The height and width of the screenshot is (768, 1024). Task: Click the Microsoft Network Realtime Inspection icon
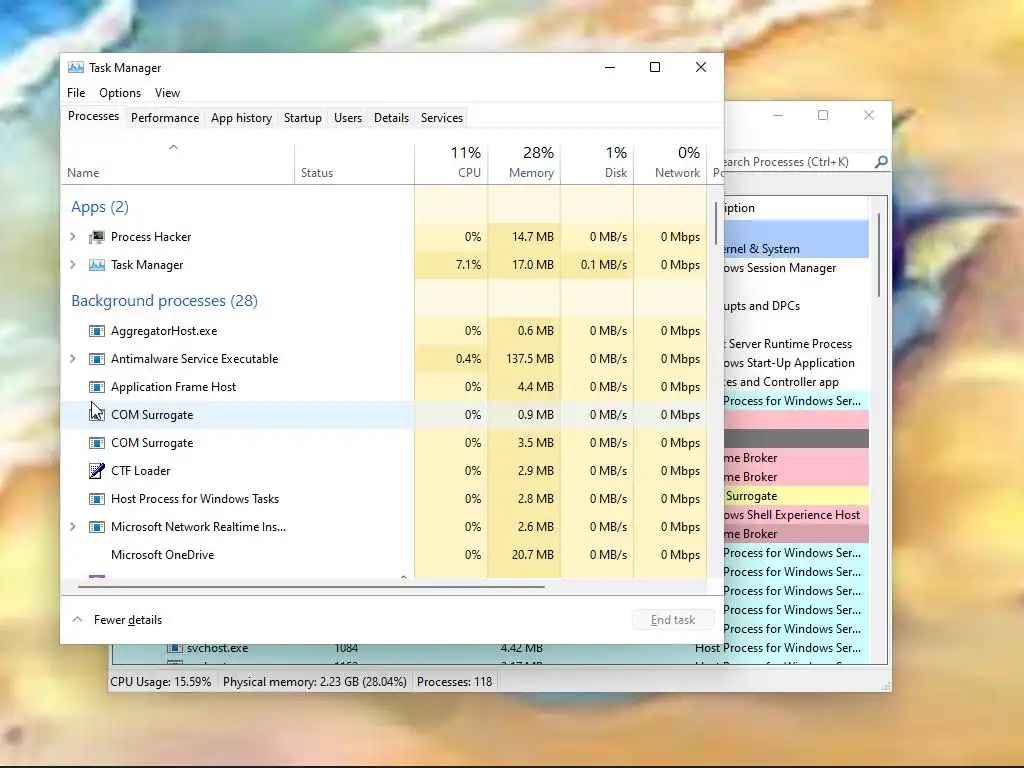(x=97, y=527)
